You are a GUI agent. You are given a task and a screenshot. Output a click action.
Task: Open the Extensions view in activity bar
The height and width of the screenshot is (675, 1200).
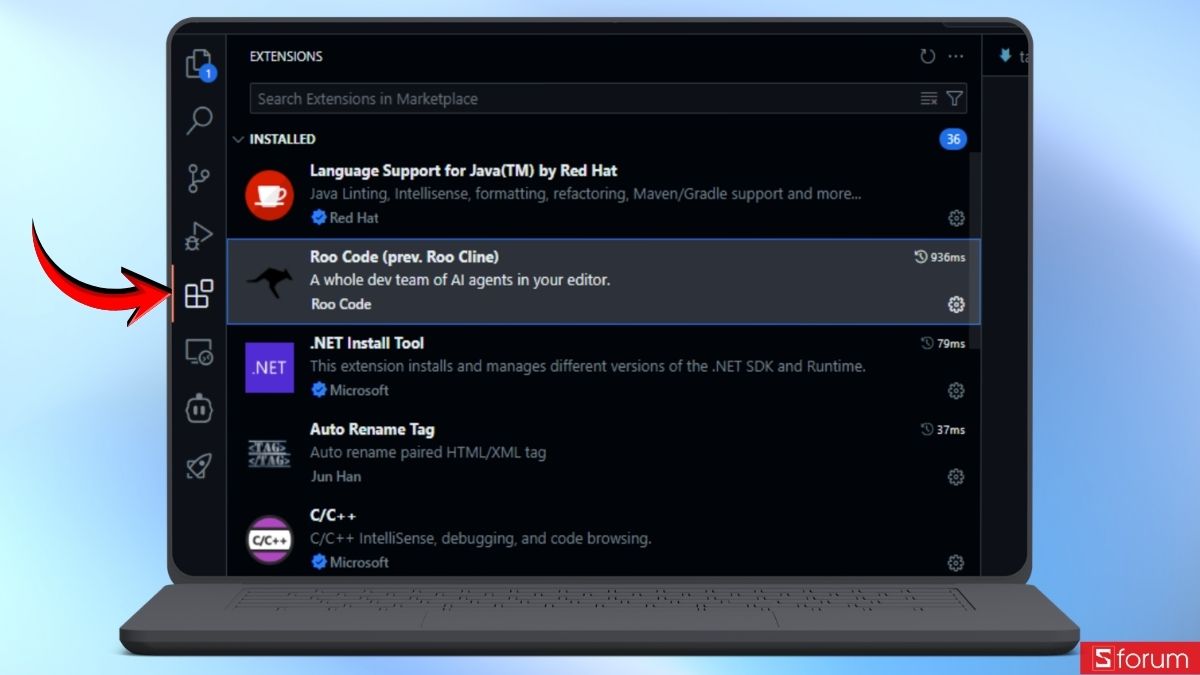pyautogui.click(x=199, y=294)
